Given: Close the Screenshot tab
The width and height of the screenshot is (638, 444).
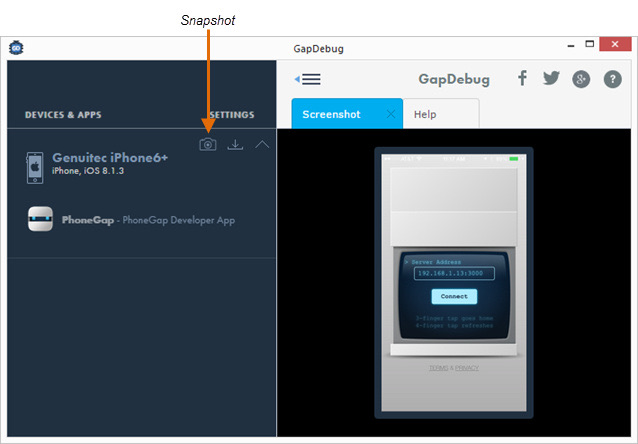Looking at the screenshot, I should click(391, 114).
